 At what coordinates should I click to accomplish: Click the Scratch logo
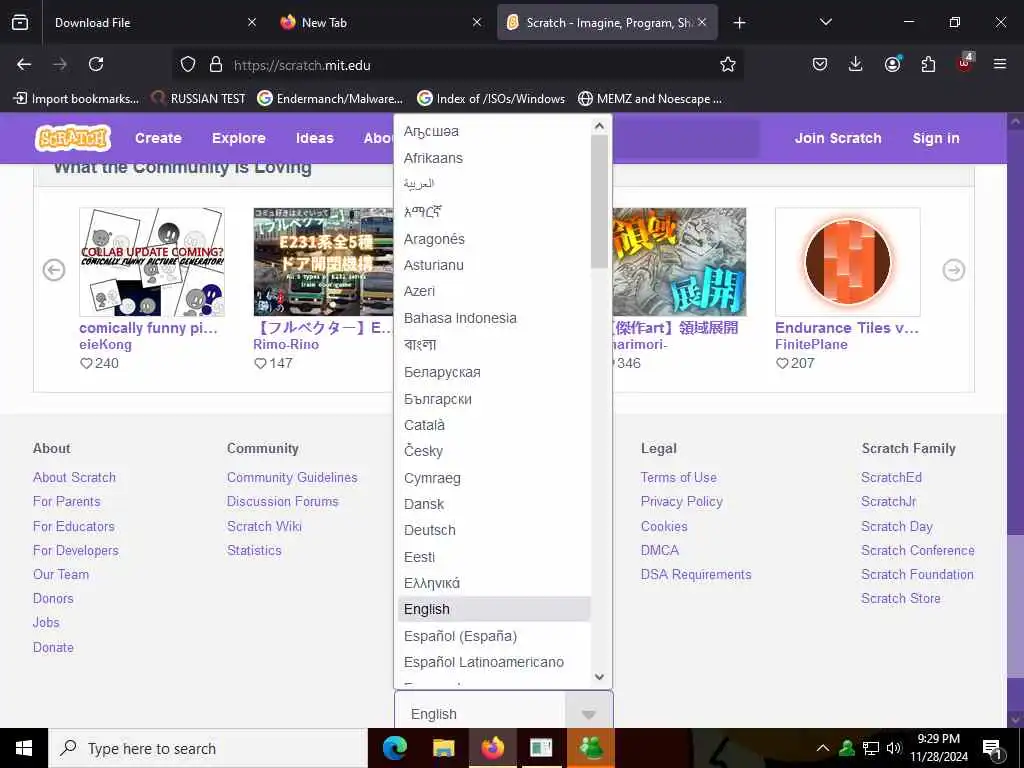pyautogui.click(x=72, y=138)
